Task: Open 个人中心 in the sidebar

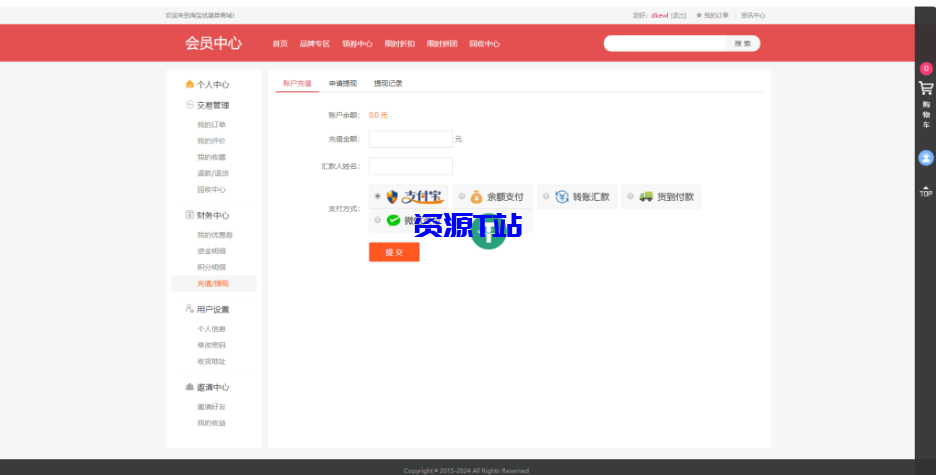Action: pyautogui.click(x=213, y=85)
